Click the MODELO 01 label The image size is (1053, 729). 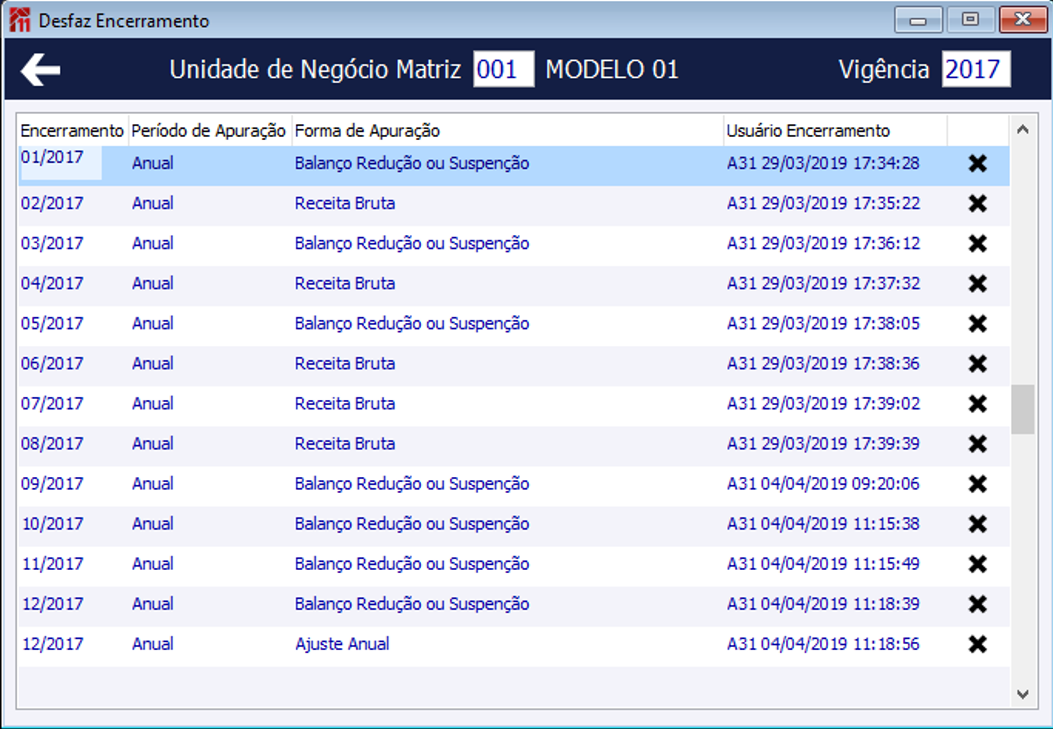[612, 69]
